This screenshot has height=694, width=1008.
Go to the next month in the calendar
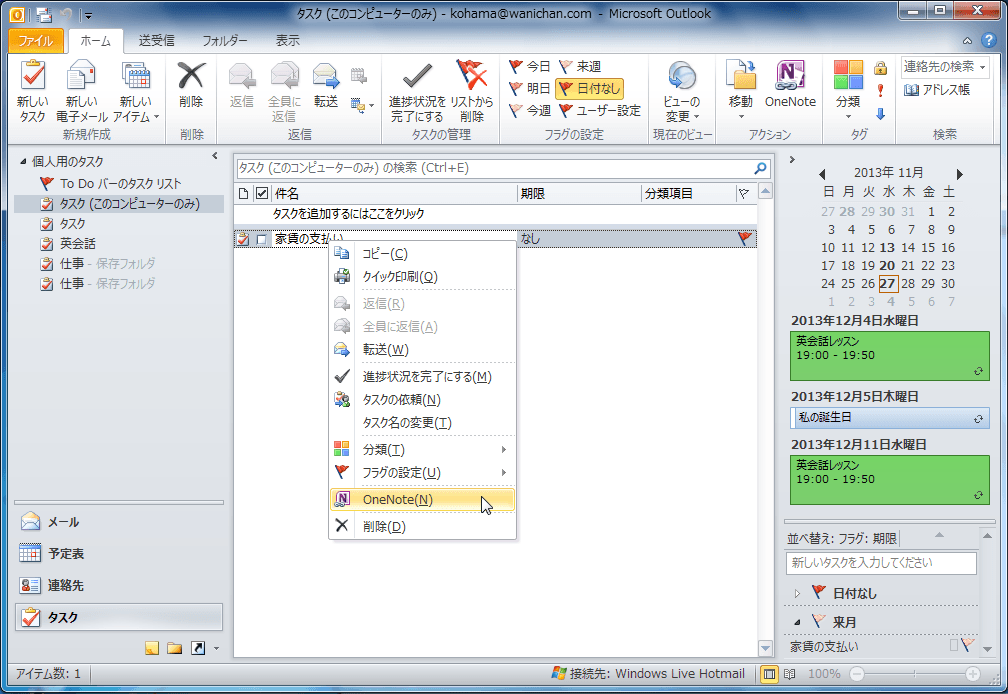(x=960, y=174)
